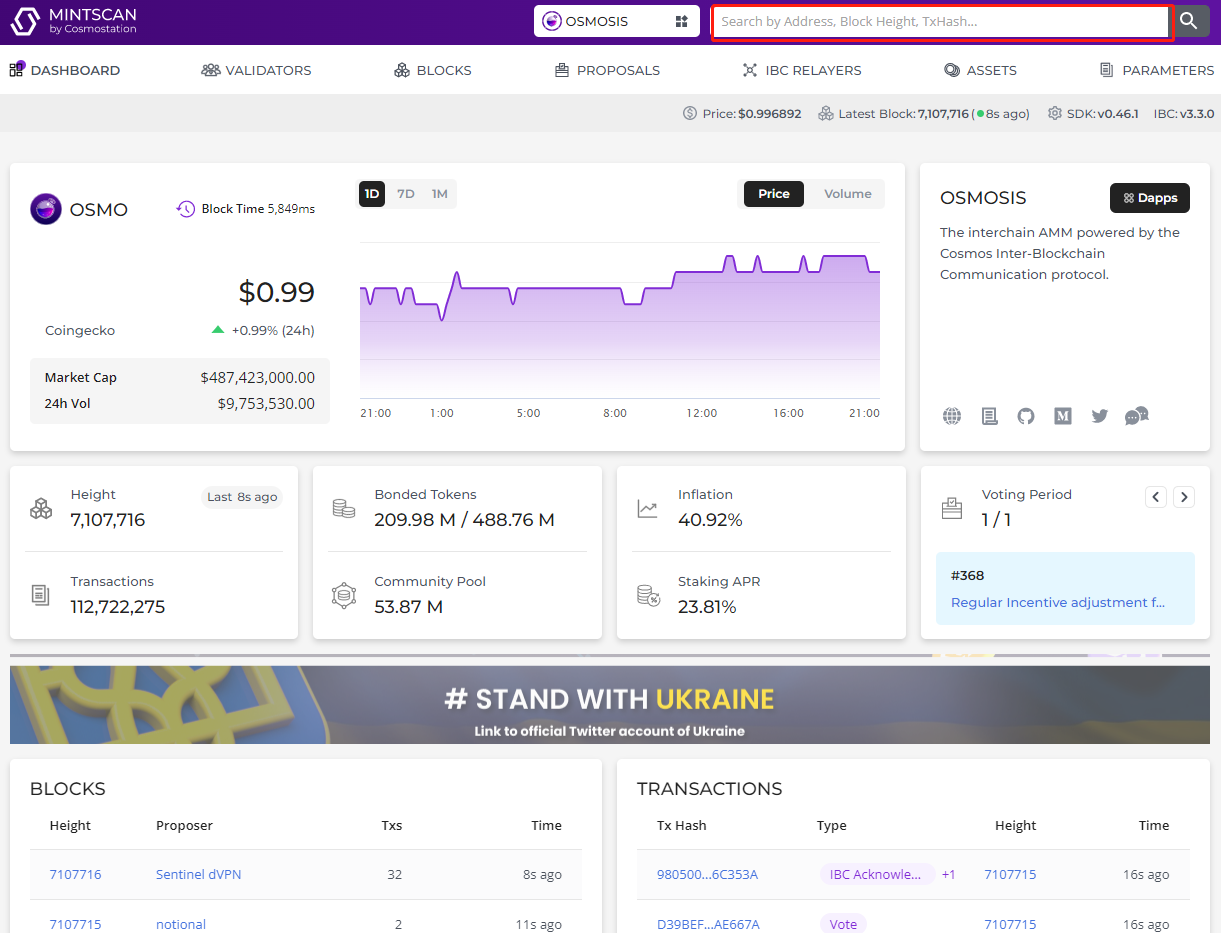
Task: Switch chart range to 7D
Action: pos(405,194)
